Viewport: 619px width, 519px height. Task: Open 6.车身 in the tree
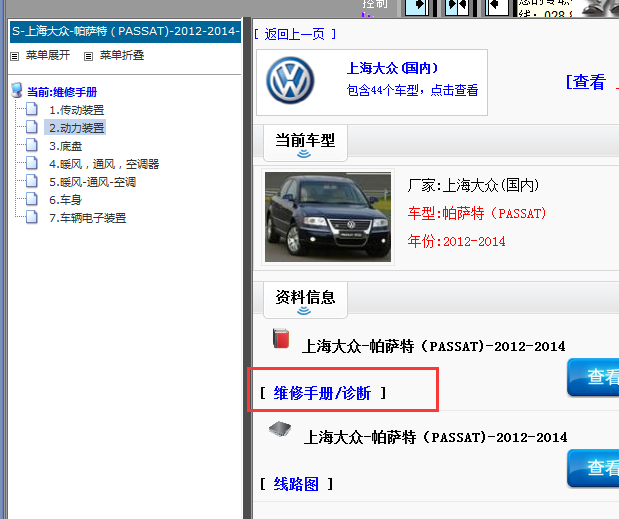(66, 200)
